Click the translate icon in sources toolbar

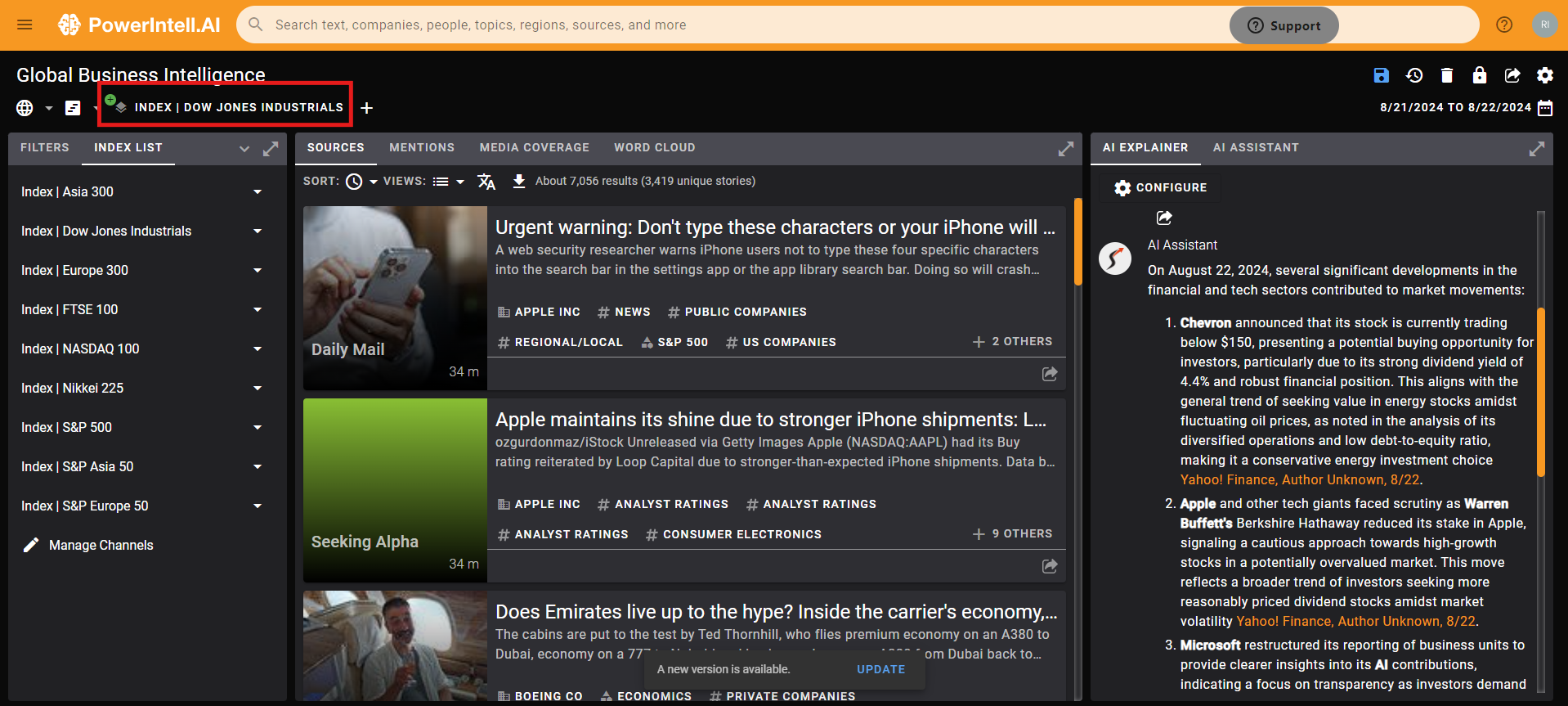[486, 182]
